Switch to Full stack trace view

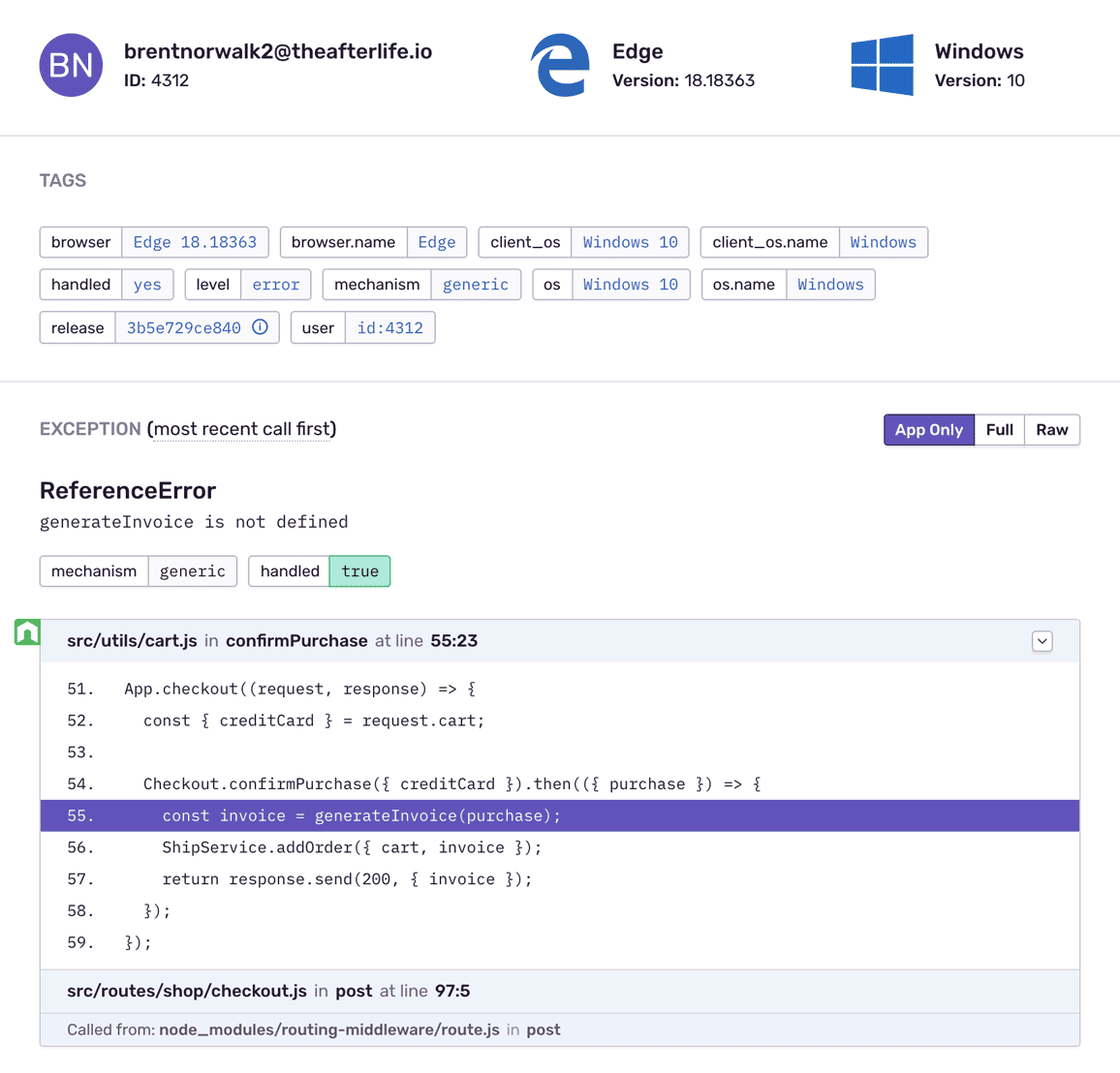pyautogui.click(x=999, y=430)
